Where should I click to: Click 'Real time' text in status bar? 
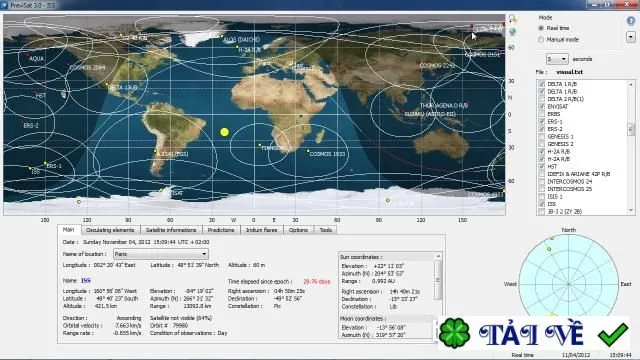click(522, 355)
